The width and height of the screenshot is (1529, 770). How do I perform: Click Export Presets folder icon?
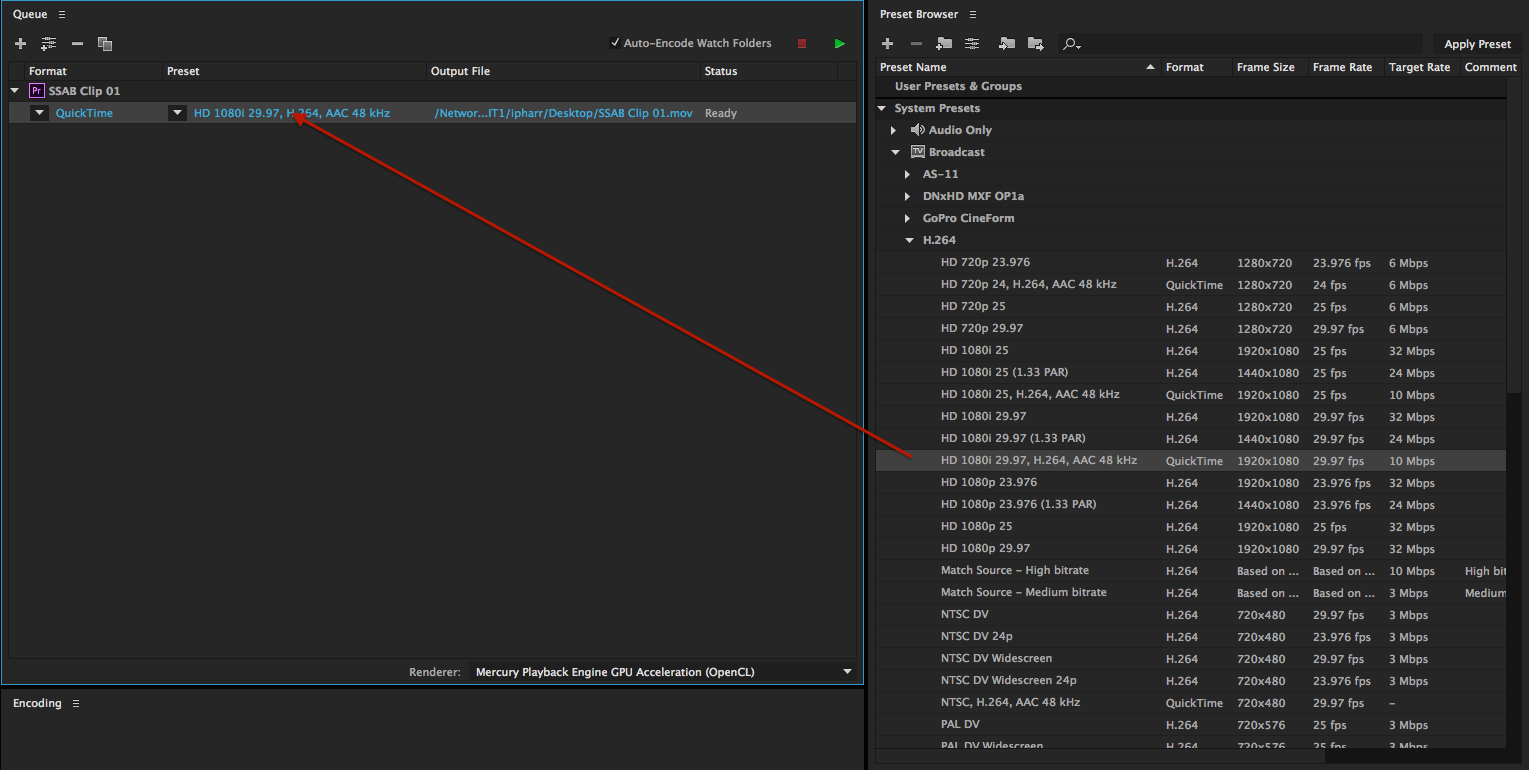coord(1035,44)
